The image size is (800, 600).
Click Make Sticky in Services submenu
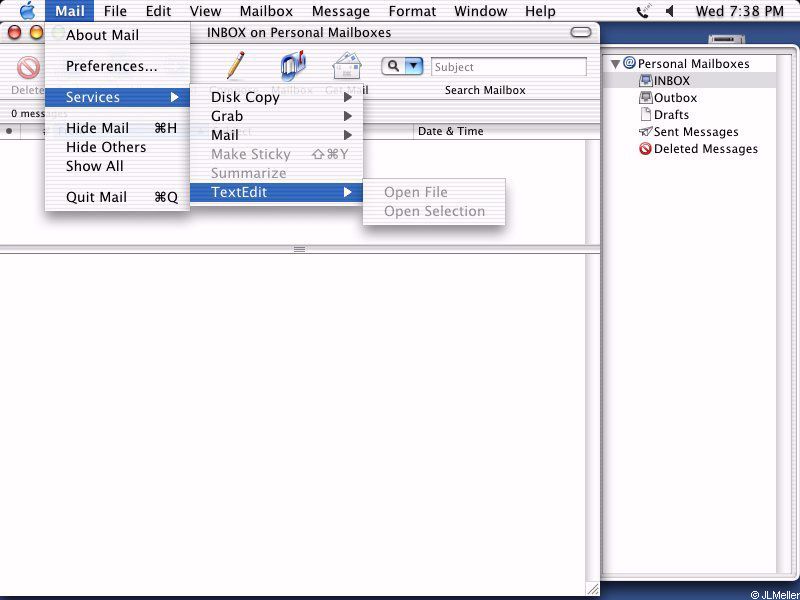point(277,154)
